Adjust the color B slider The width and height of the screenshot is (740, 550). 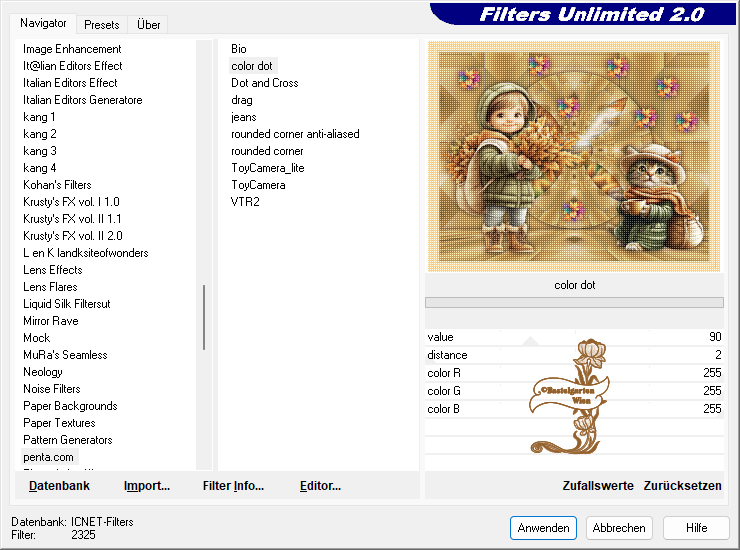(x=574, y=409)
